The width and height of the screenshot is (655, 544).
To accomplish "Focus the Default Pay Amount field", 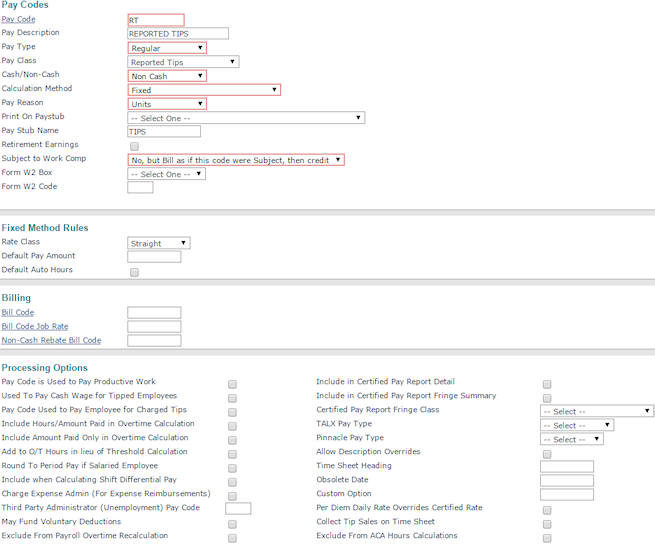I will 154,257.
